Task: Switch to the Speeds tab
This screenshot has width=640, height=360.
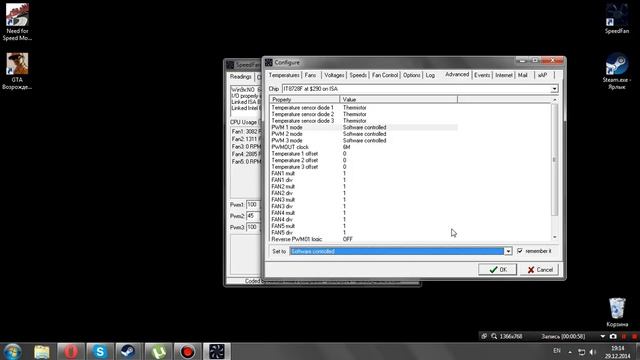Action: click(358, 75)
